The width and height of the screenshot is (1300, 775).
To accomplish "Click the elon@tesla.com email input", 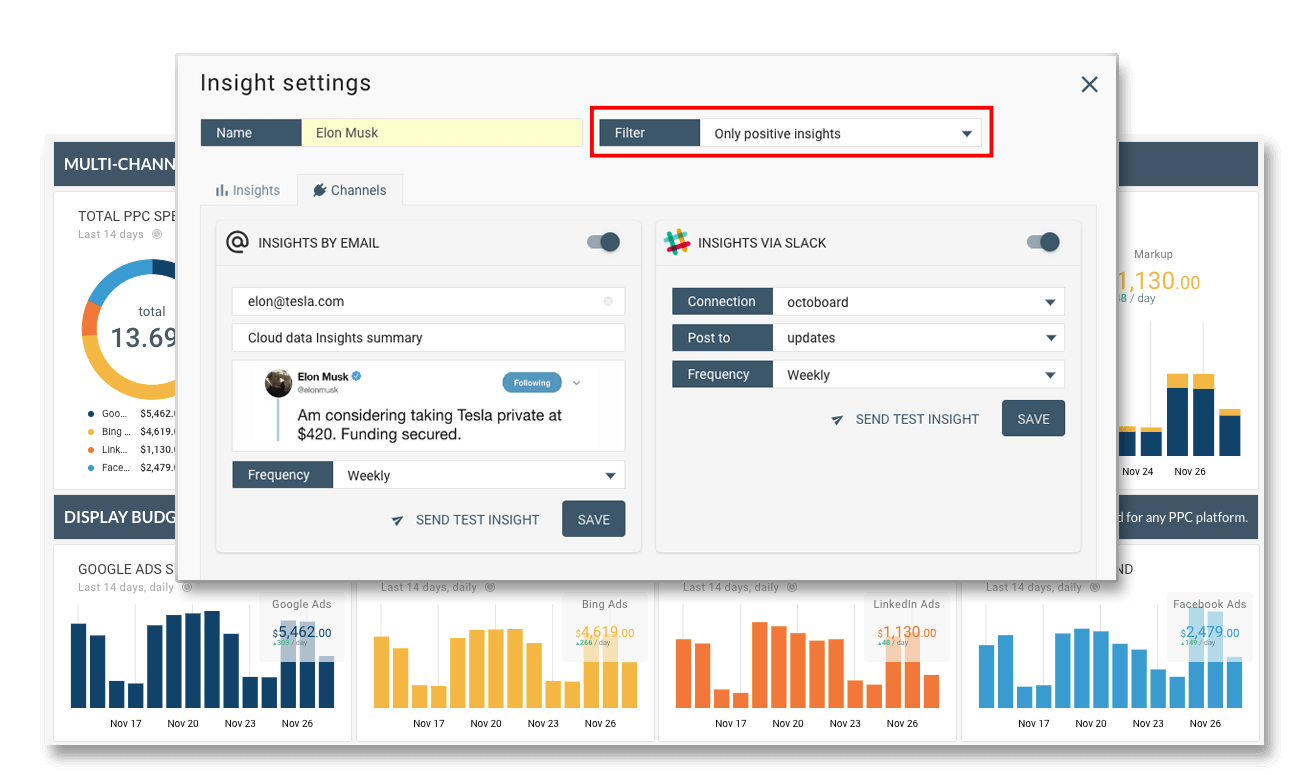I will coord(428,301).
